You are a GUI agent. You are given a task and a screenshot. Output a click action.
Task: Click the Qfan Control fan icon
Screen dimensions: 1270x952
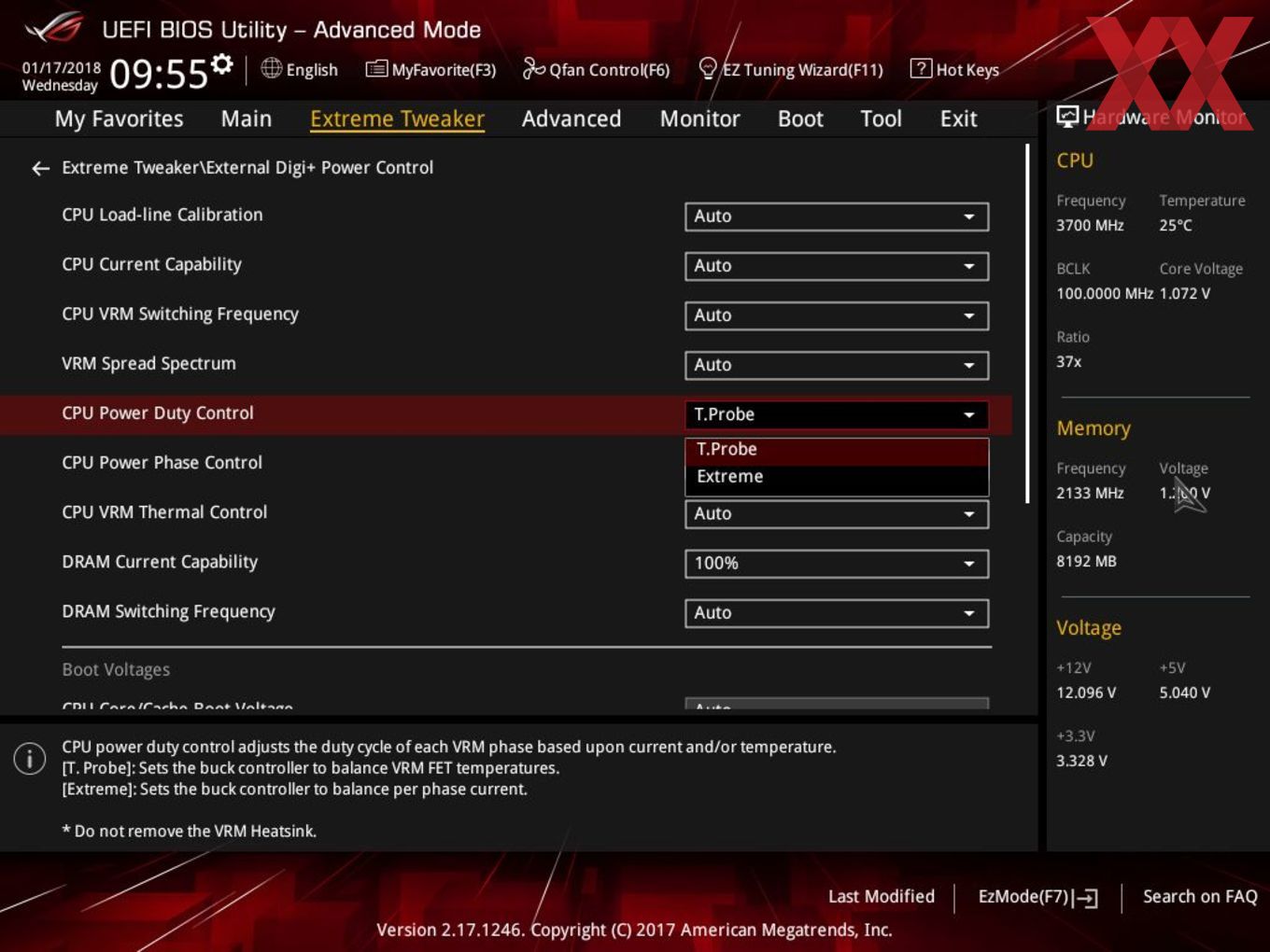coord(533,68)
